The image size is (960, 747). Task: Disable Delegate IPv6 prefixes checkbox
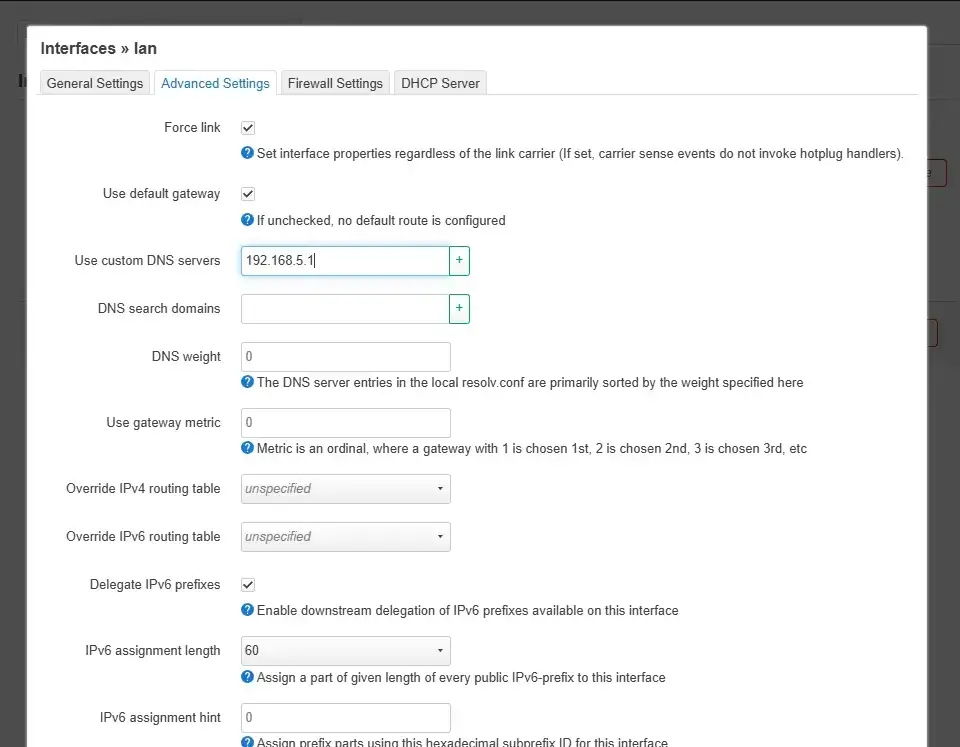point(248,584)
